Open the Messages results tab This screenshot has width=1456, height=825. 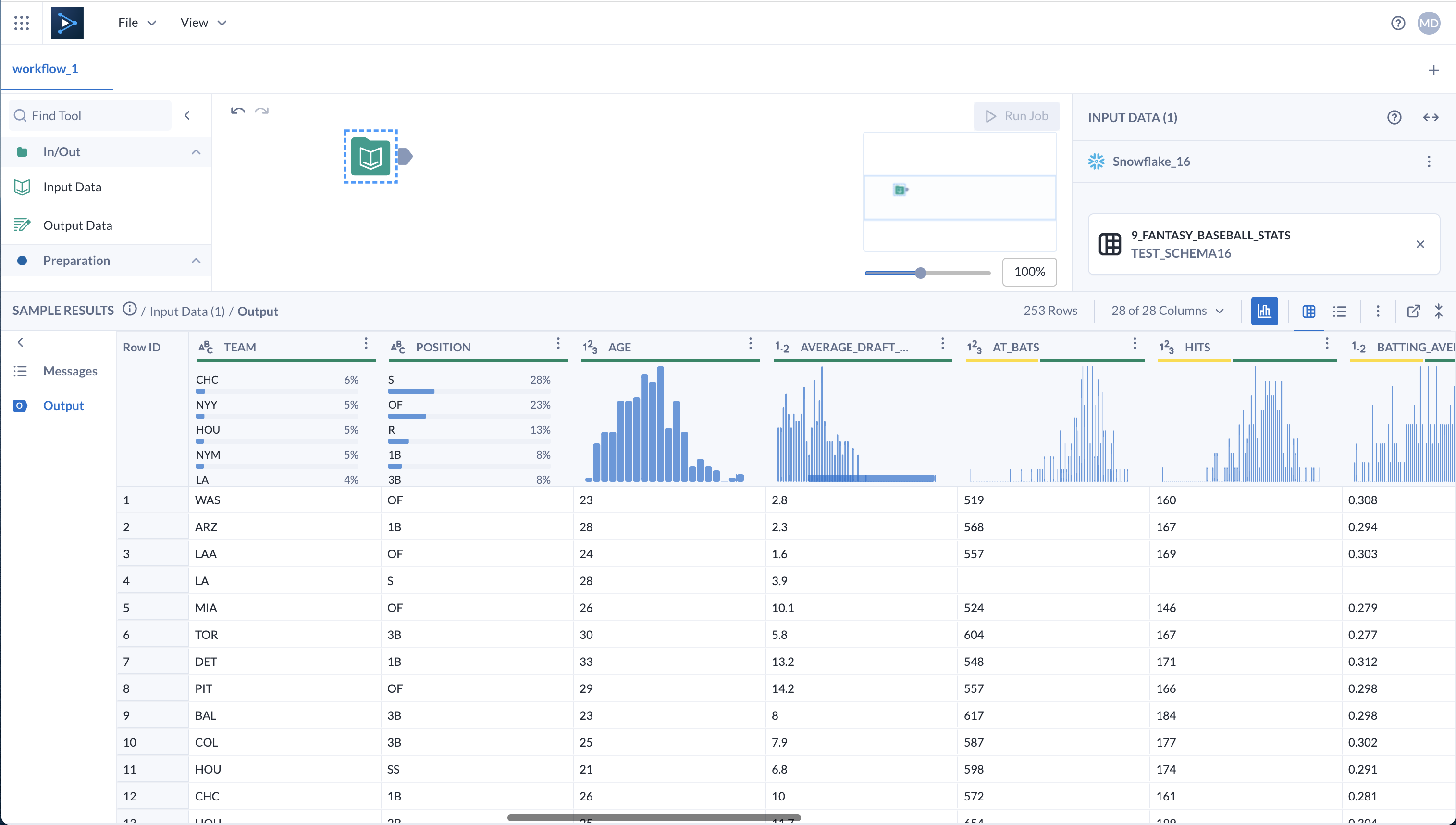55,371
